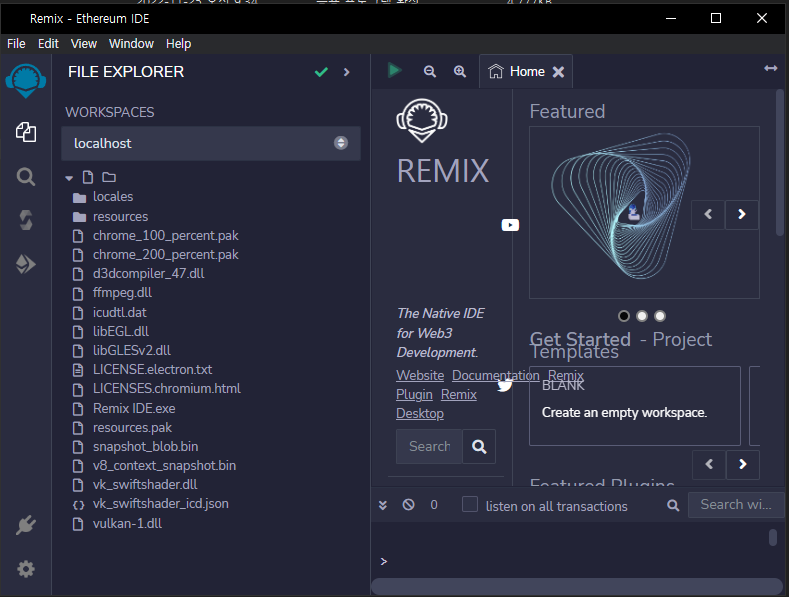Open the Search in files sidebar icon
Image resolution: width=789 pixels, height=597 pixels.
tap(26, 177)
